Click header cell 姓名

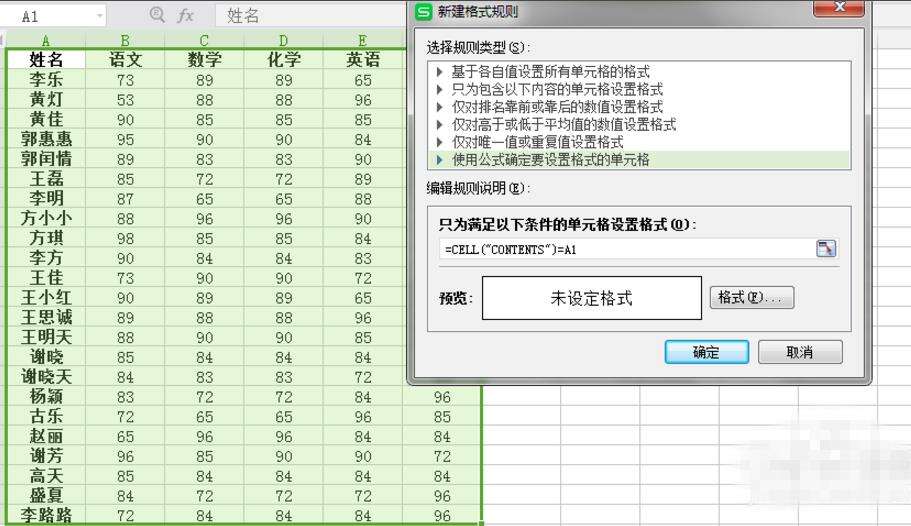point(46,59)
